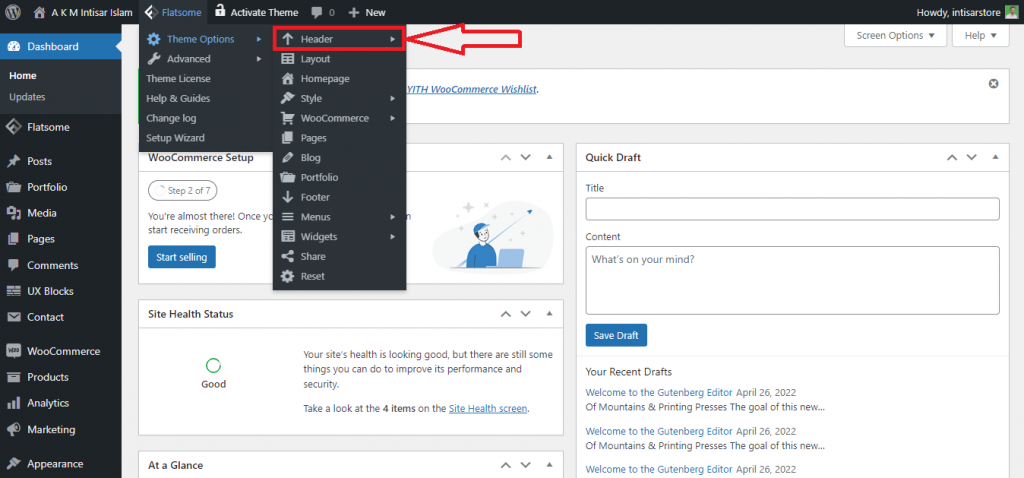The image size is (1024, 478).
Task: Click the Homepage house icon in submenu
Action: [x=287, y=78]
